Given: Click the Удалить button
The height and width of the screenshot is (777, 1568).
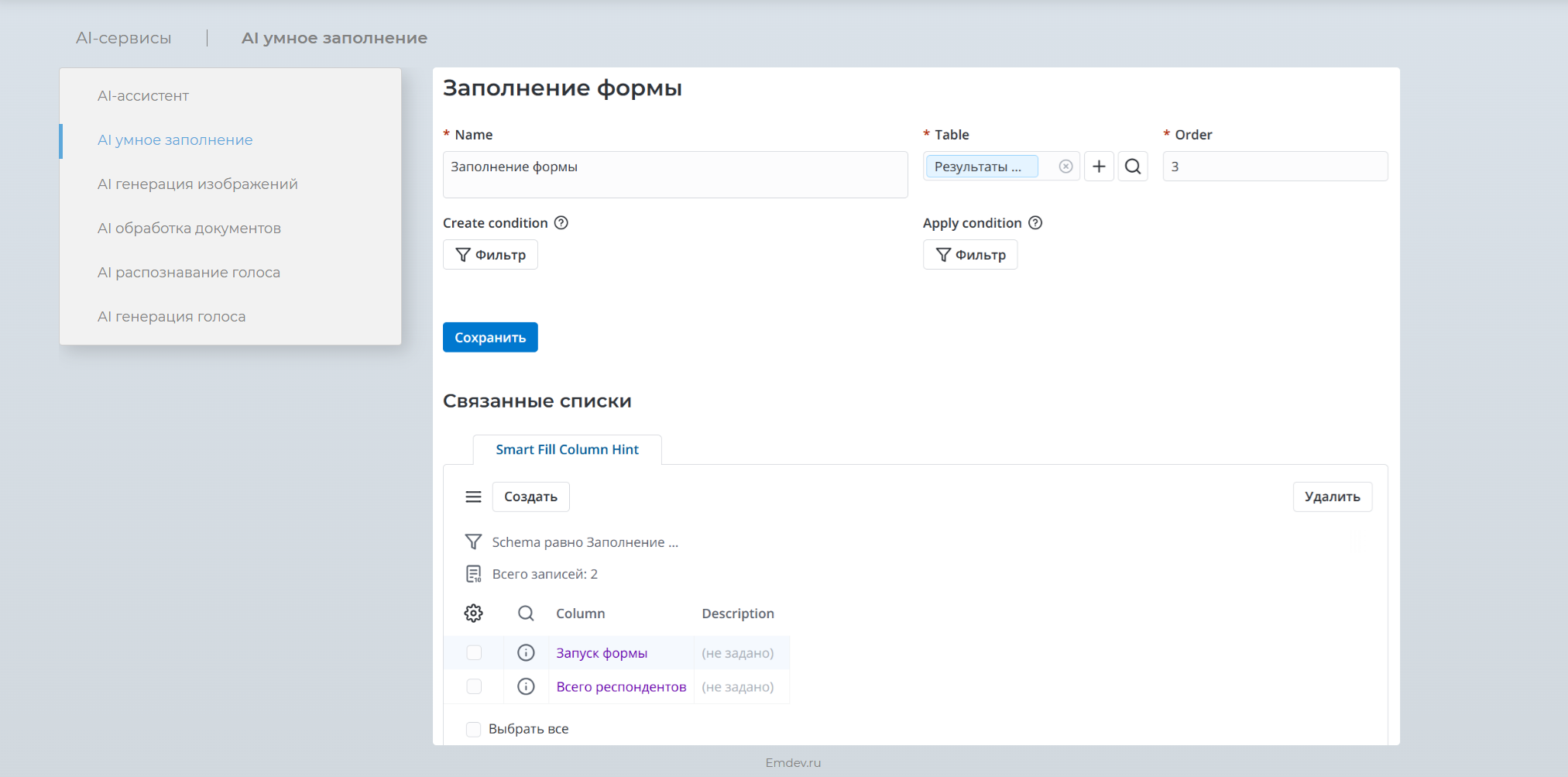Looking at the screenshot, I should pos(1332,497).
